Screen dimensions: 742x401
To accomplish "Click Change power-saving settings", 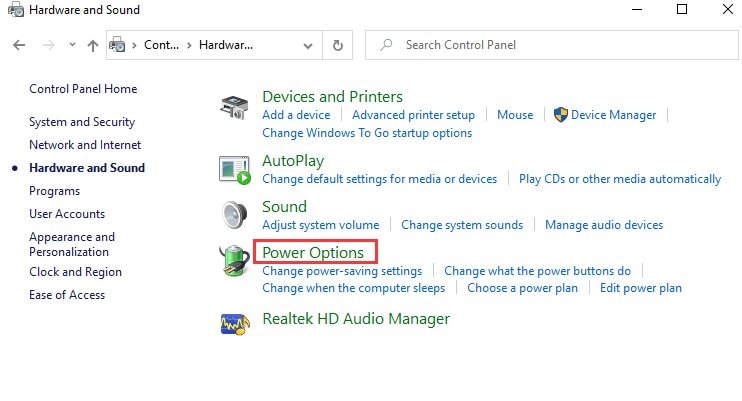I will [342, 271].
